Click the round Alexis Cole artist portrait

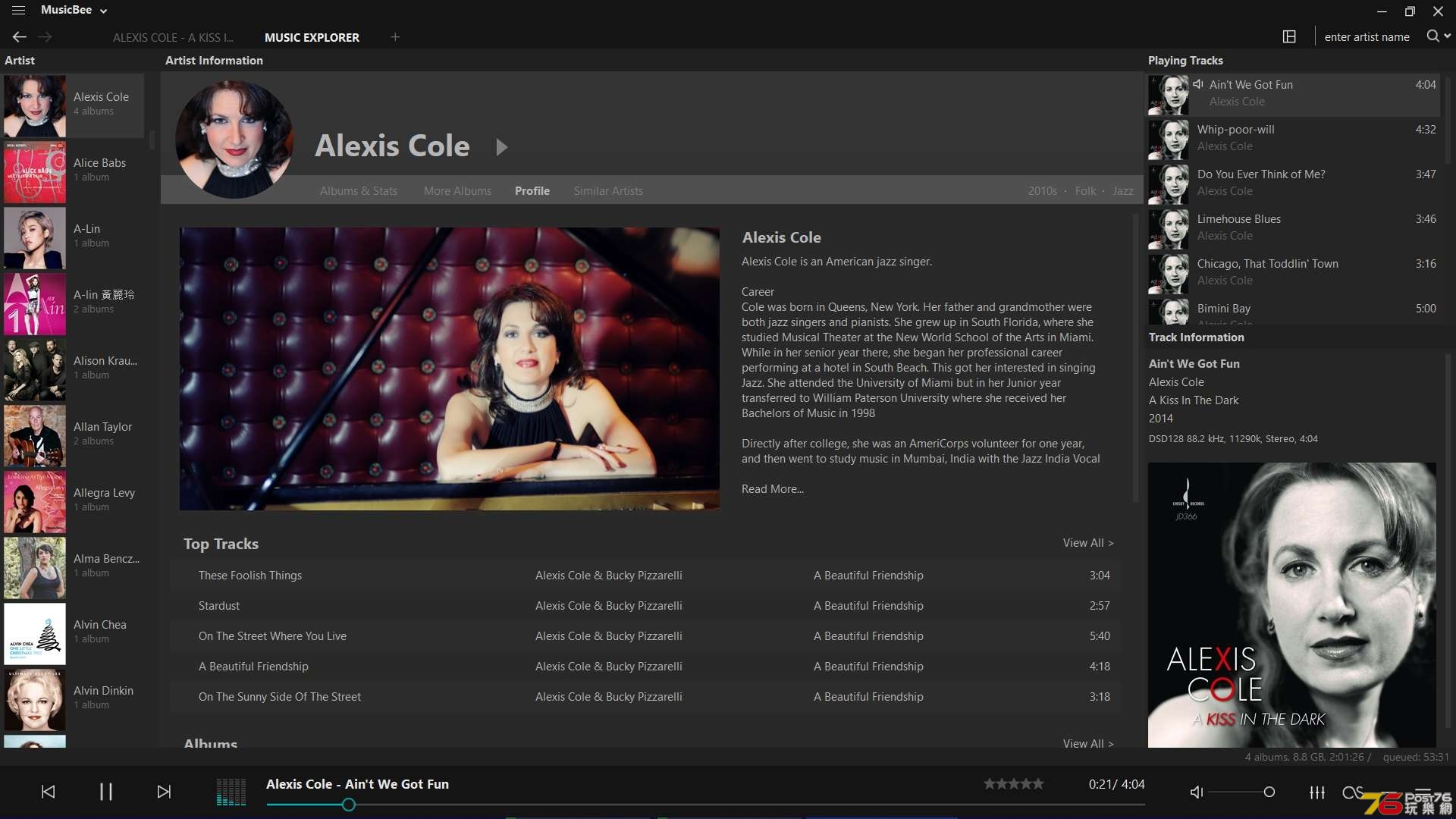pos(234,140)
